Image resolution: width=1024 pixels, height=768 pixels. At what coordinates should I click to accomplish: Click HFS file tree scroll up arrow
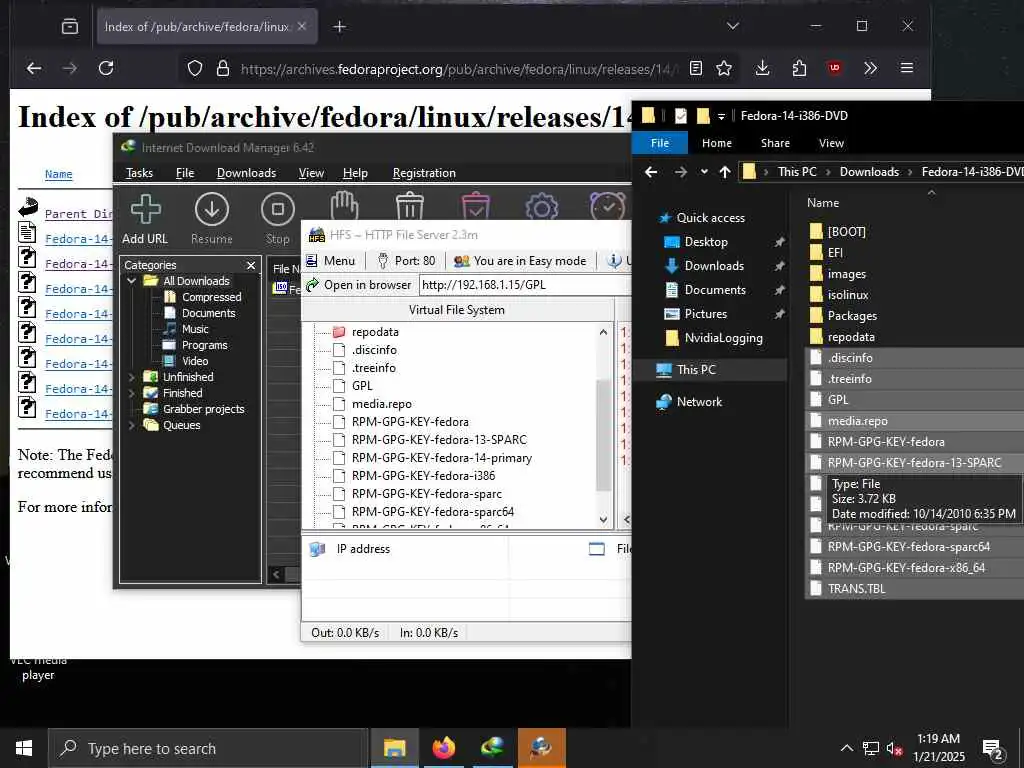(x=603, y=332)
